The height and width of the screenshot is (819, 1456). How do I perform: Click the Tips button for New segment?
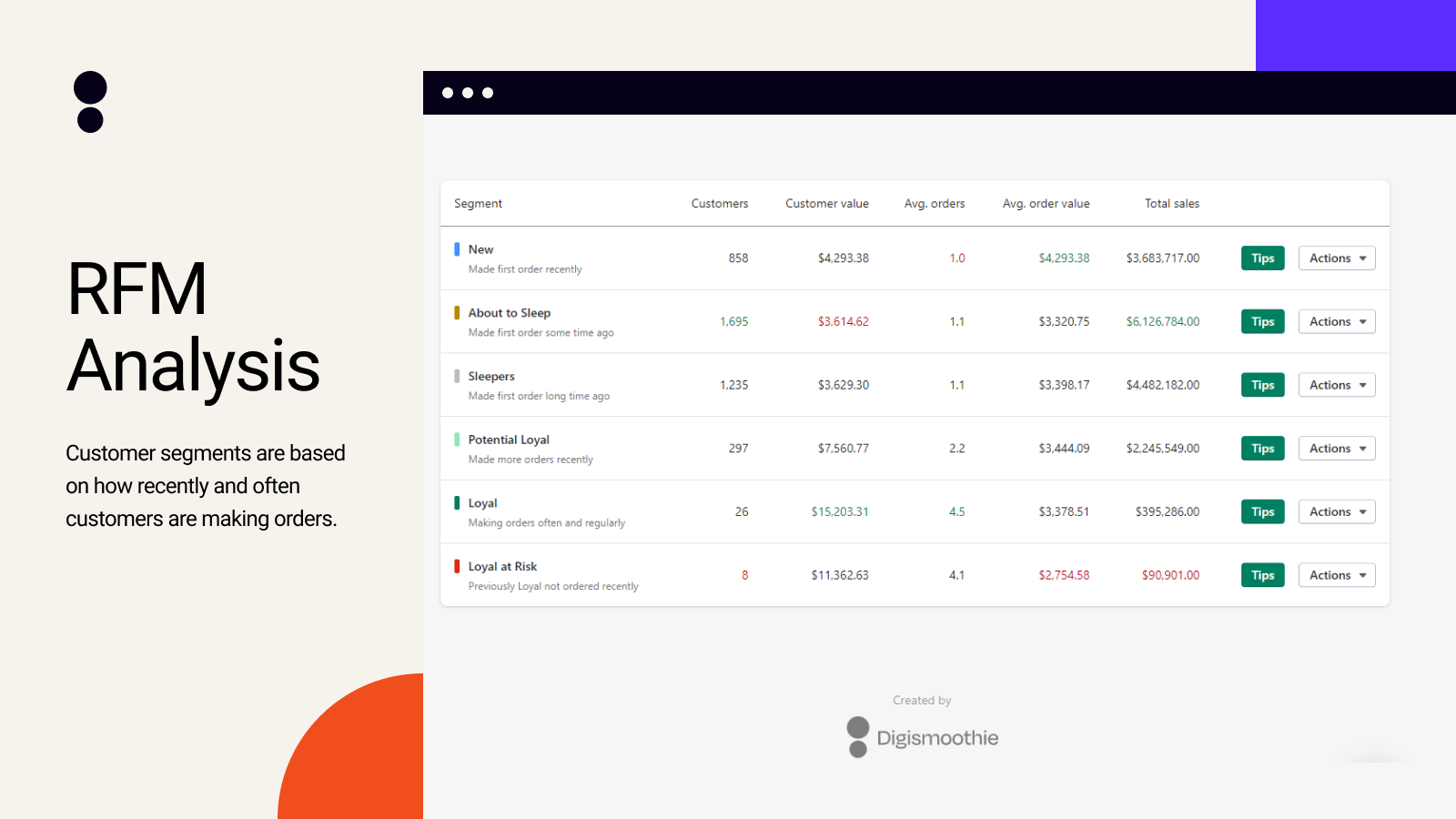[x=1262, y=258]
